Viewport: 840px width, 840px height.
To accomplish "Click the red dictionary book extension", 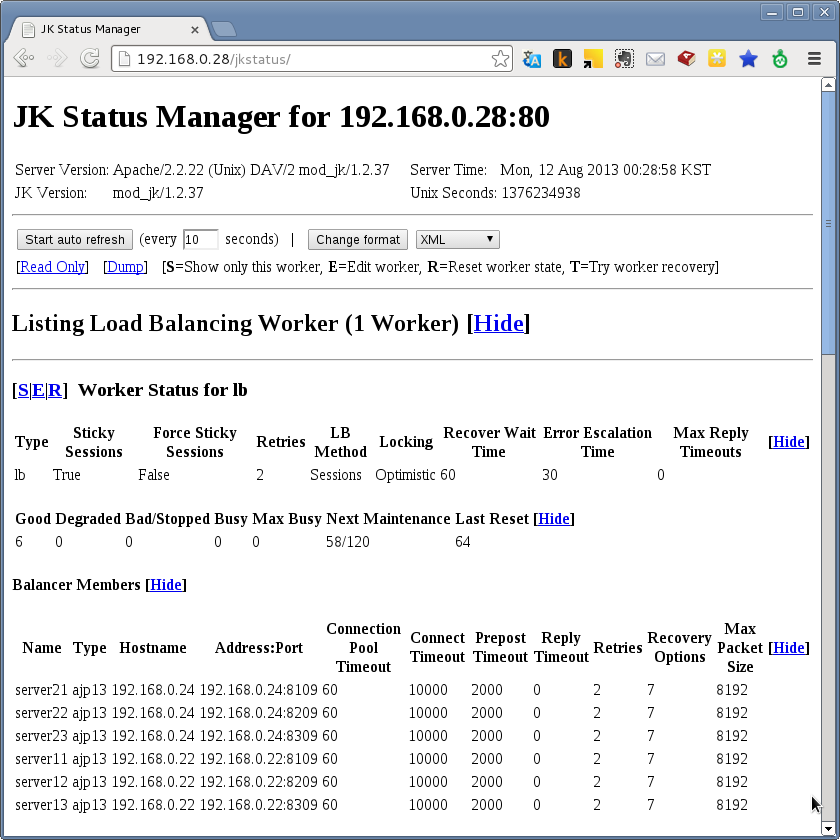I will (x=686, y=59).
